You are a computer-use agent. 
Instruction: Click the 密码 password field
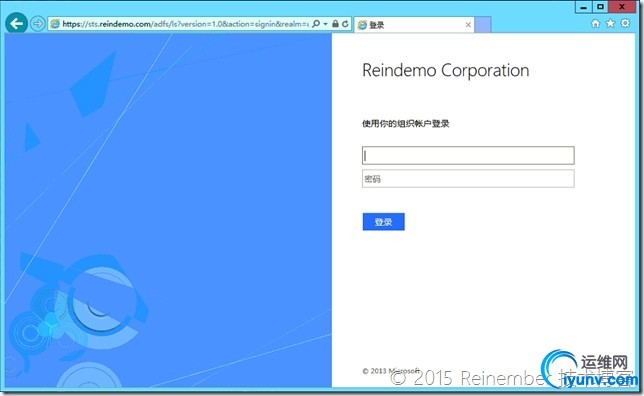click(x=468, y=179)
